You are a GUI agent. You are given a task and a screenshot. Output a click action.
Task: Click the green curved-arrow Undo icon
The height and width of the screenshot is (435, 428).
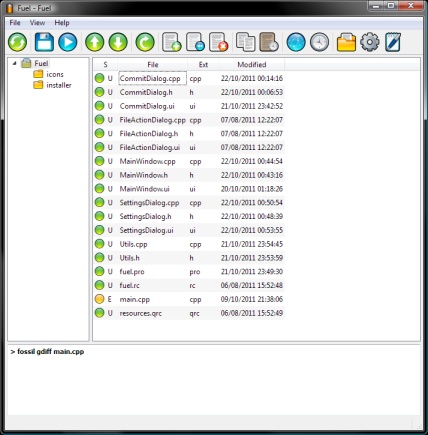[x=145, y=42]
